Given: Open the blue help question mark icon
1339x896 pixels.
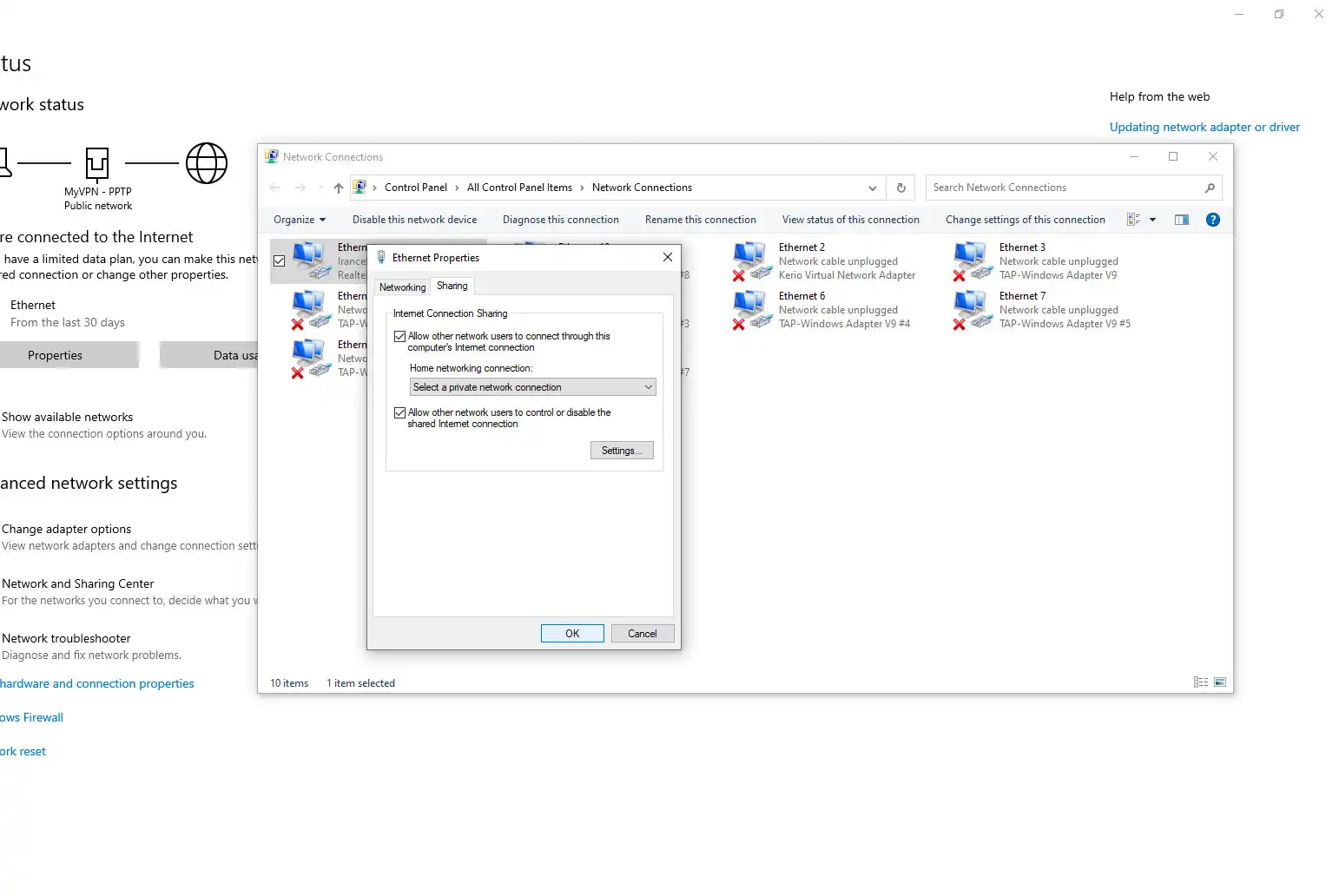Looking at the screenshot, I should pyautogui.click(x=1213, y=220).
